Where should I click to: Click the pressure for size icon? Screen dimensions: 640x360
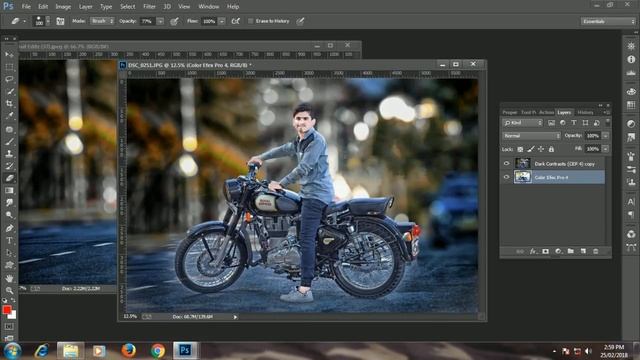300,21
